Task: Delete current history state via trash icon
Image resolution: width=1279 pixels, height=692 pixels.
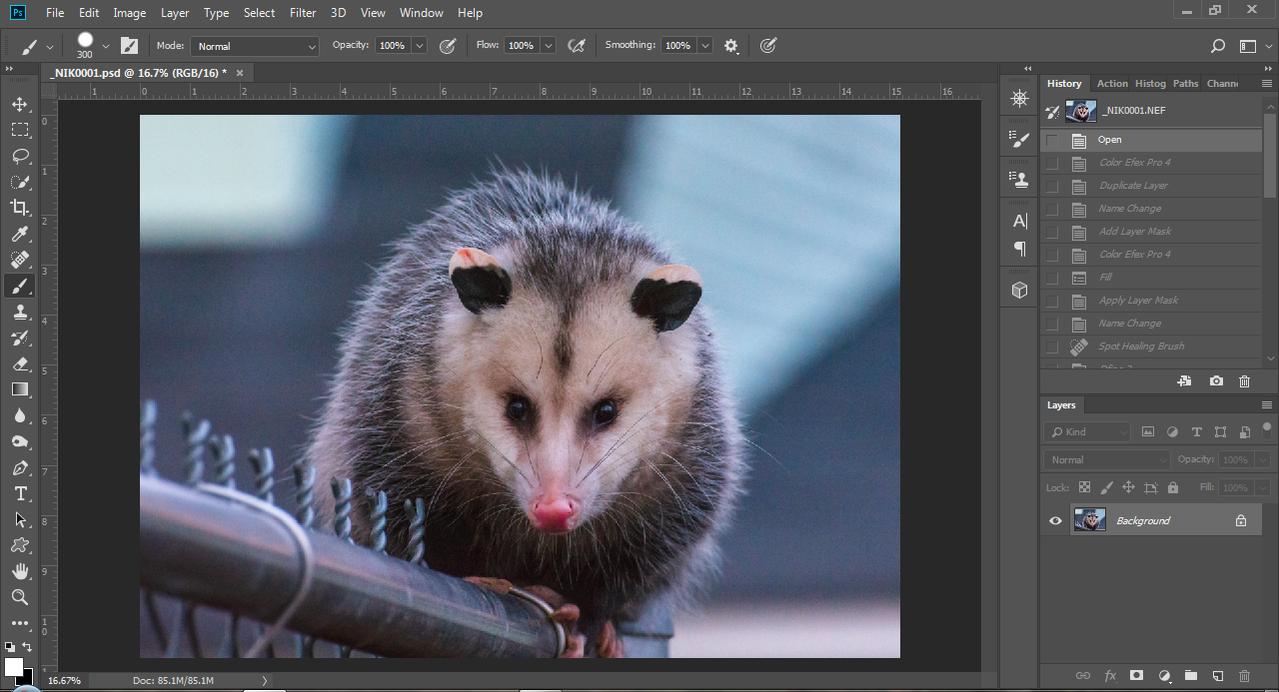Action: [1244, 381]
